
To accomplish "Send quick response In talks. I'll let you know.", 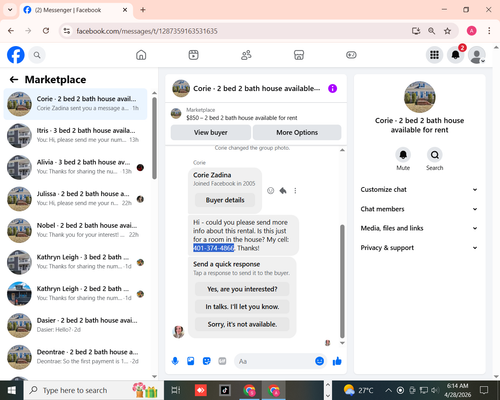I will click(x=242, y=307).
